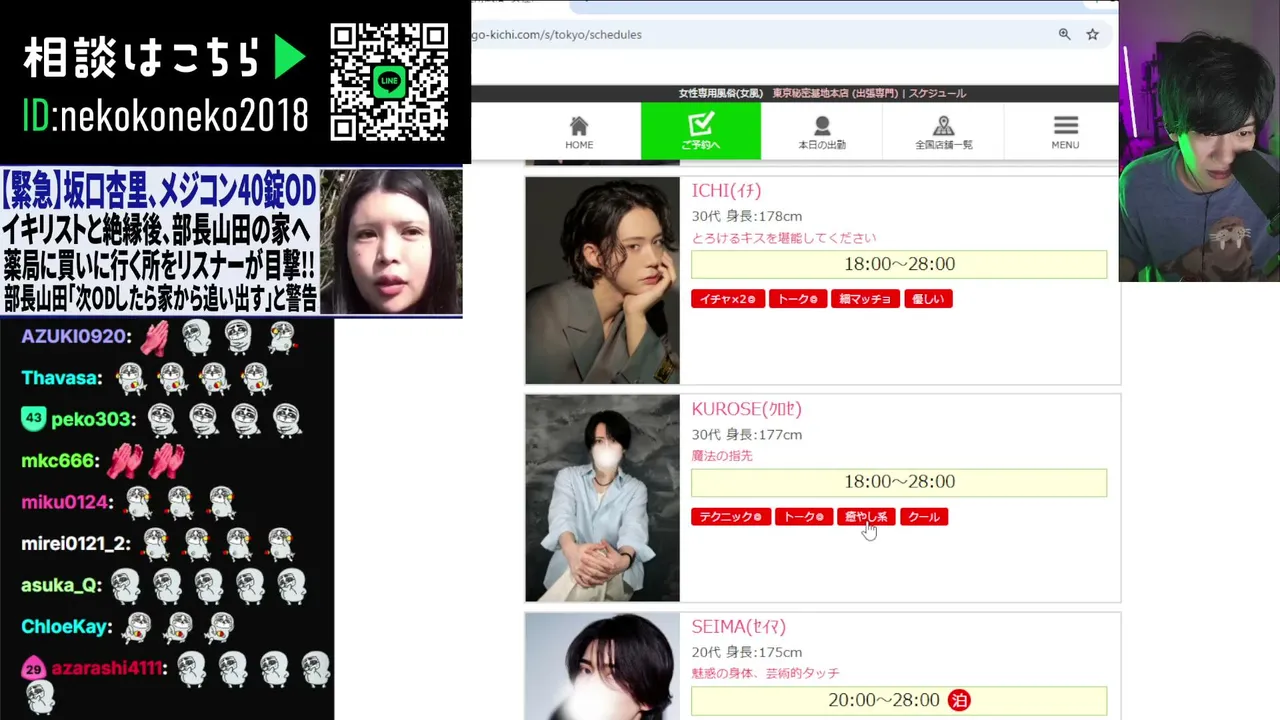Click the LINE QR code
The image size is (1280, 720).
pyautogui.click(x=389, y=81)
